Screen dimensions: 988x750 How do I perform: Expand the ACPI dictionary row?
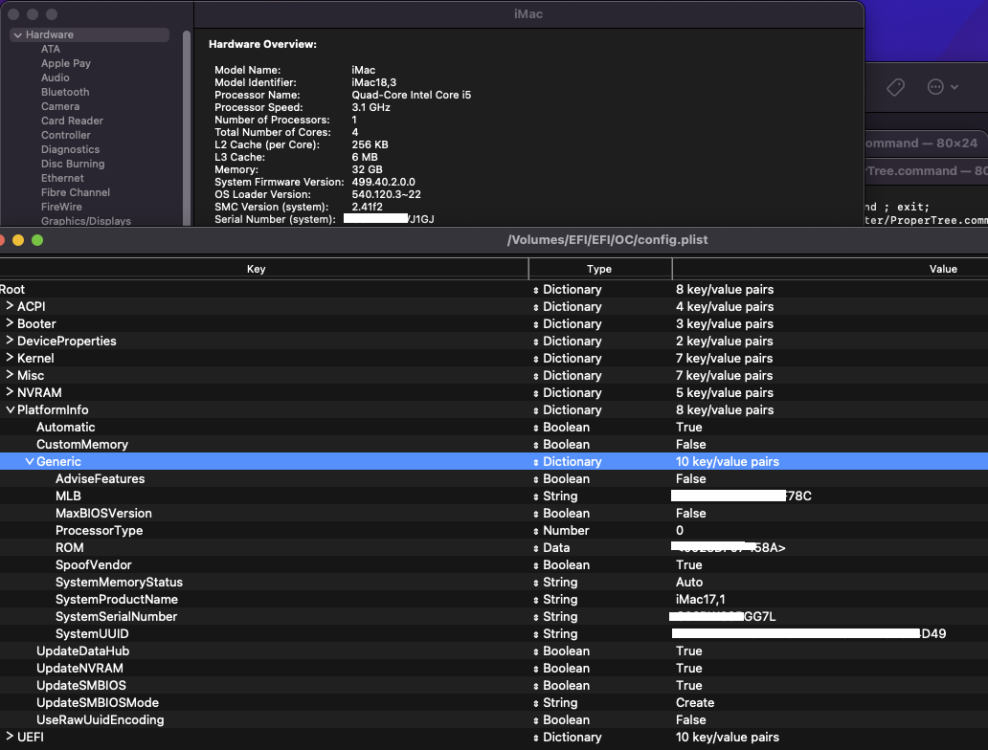(9, 306)
